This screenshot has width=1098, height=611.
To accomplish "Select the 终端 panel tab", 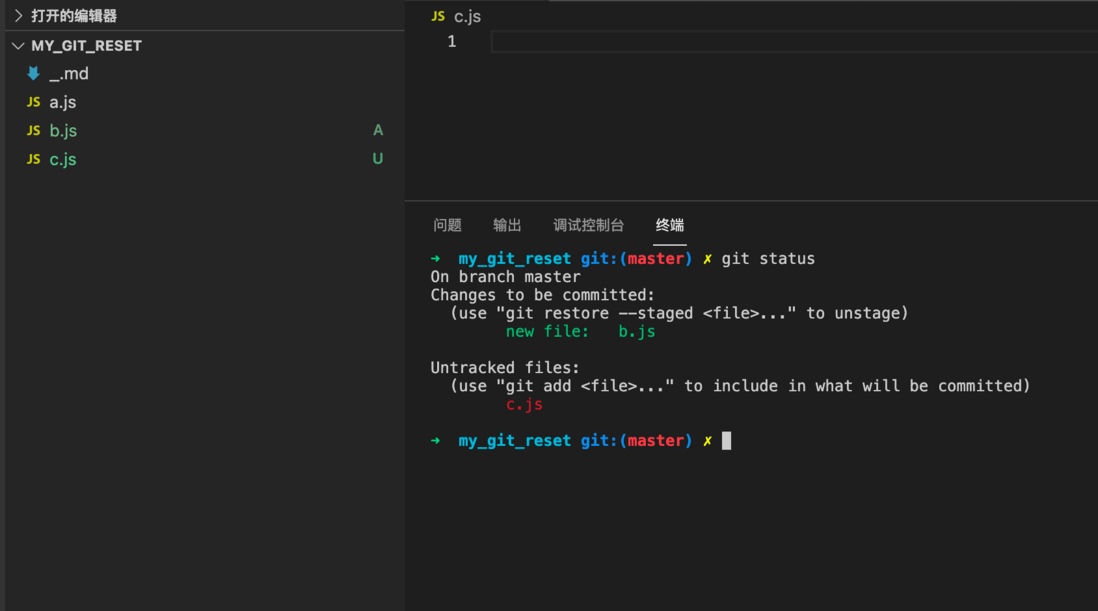I will pyautogui.click(x=669, y=225).
